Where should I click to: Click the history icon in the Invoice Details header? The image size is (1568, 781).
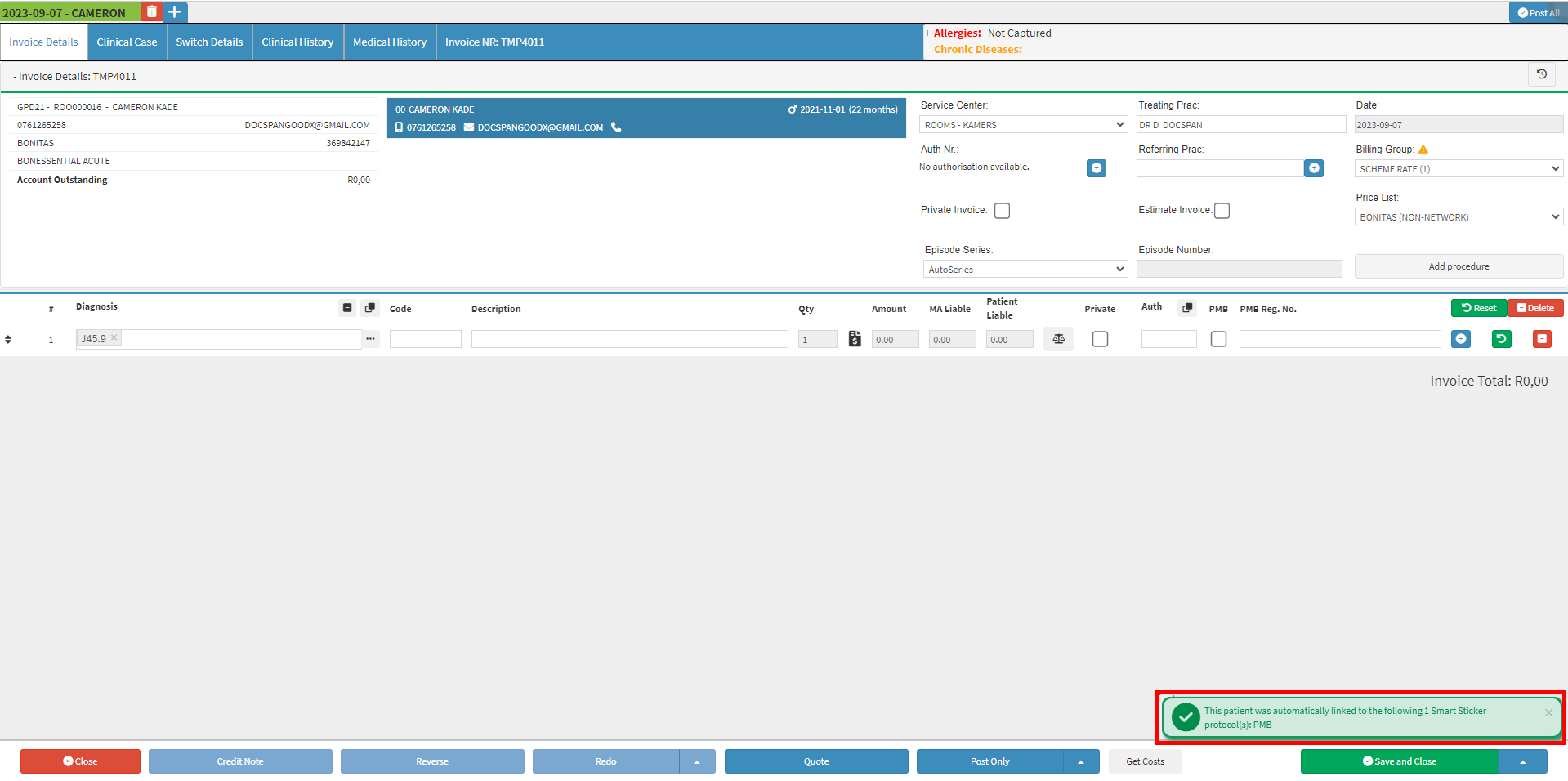coord(1541,75)
